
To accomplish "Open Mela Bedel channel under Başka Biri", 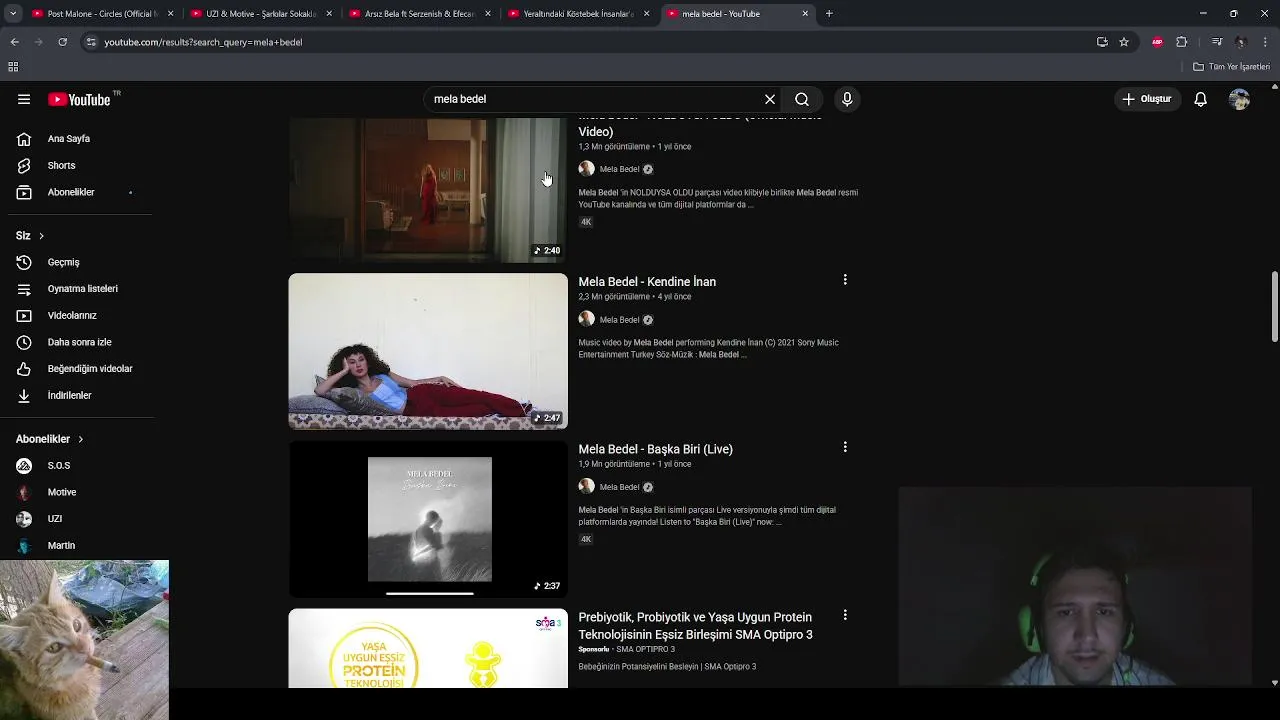I will pos(619,487).
